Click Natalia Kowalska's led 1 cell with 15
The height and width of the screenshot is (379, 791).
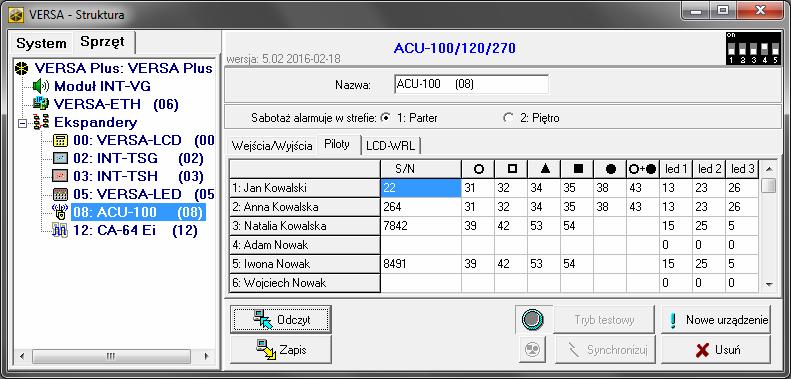tap(675, 226)
